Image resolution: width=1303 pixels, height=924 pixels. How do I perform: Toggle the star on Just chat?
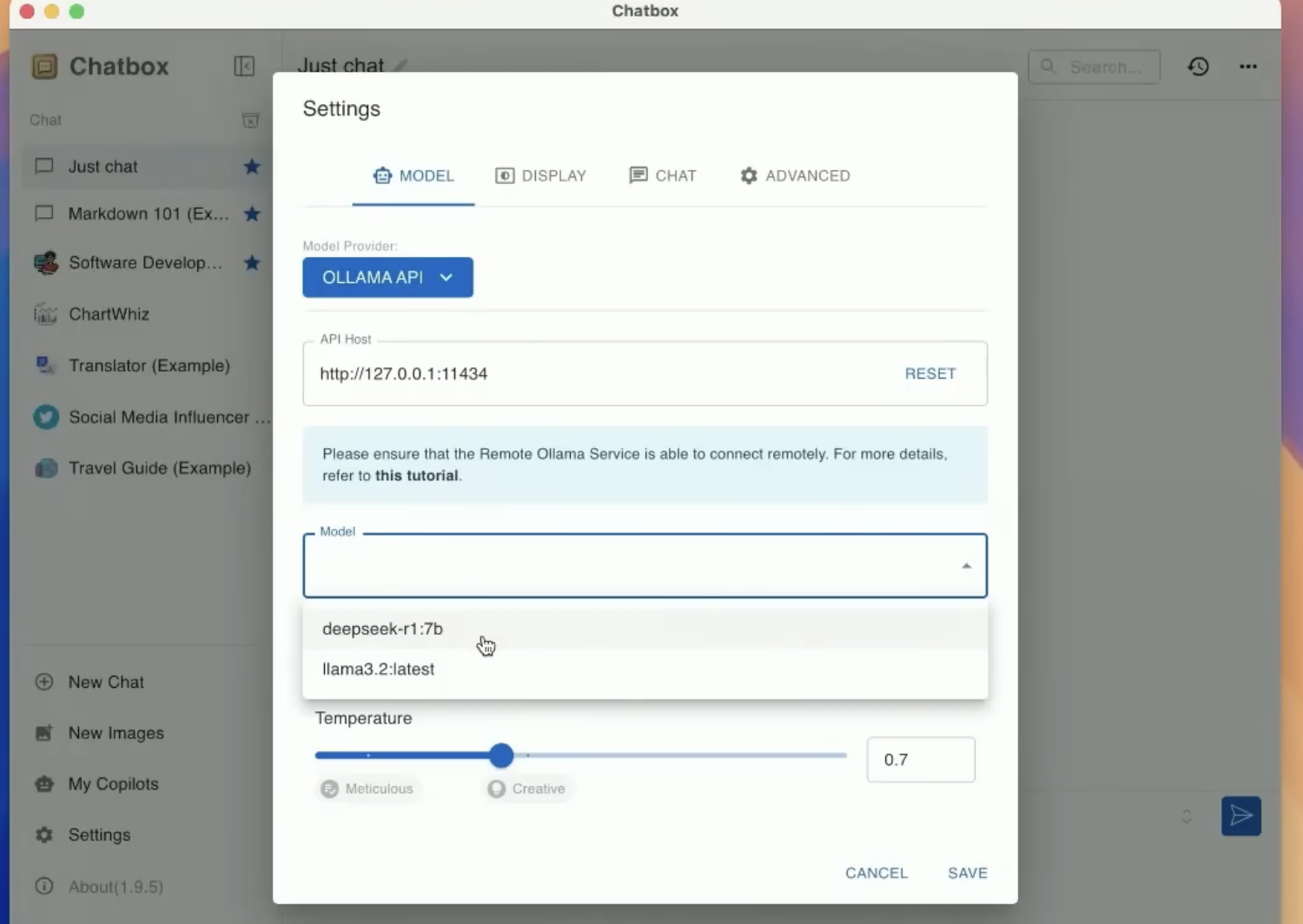[252, 166]
